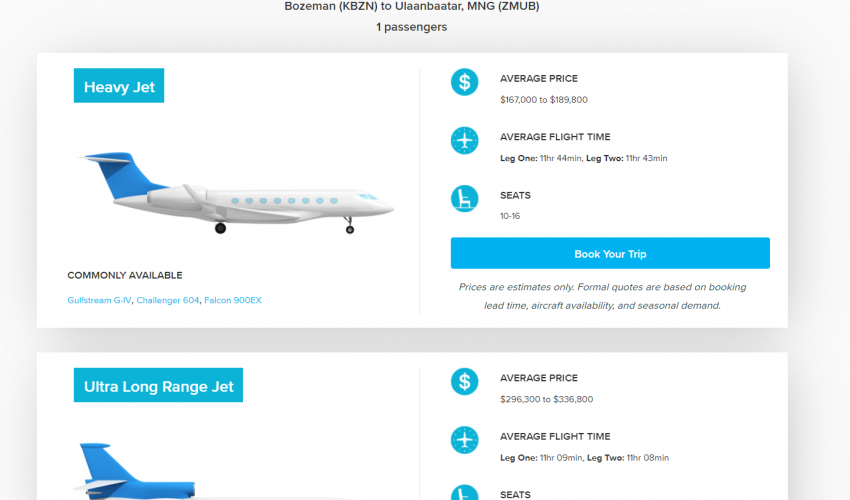Click the Heavy Jet leg times text
The width and height of the screenshot is (850, 500).
[x=583, y=158]
